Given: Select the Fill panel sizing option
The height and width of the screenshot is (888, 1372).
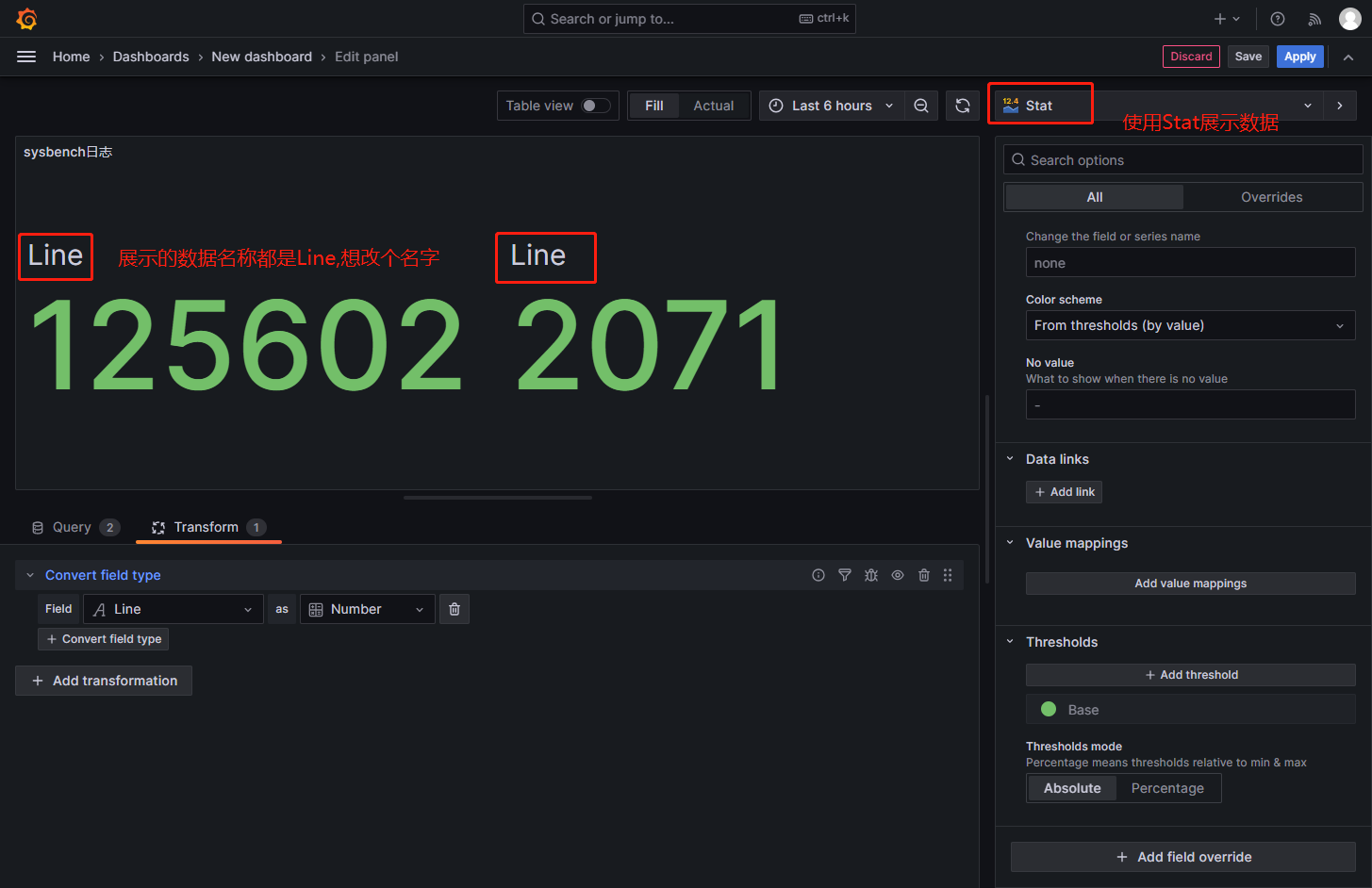Looking at the screenshot, I should point(654,106).
